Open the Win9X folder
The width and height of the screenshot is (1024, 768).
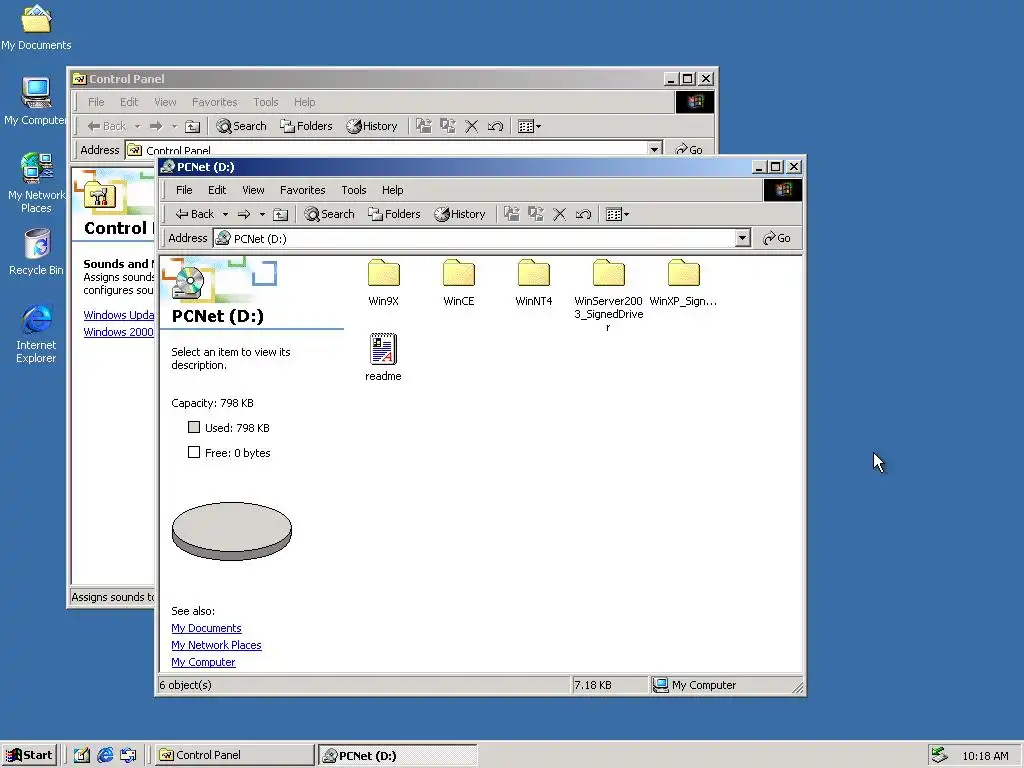[x=383, y=282]
